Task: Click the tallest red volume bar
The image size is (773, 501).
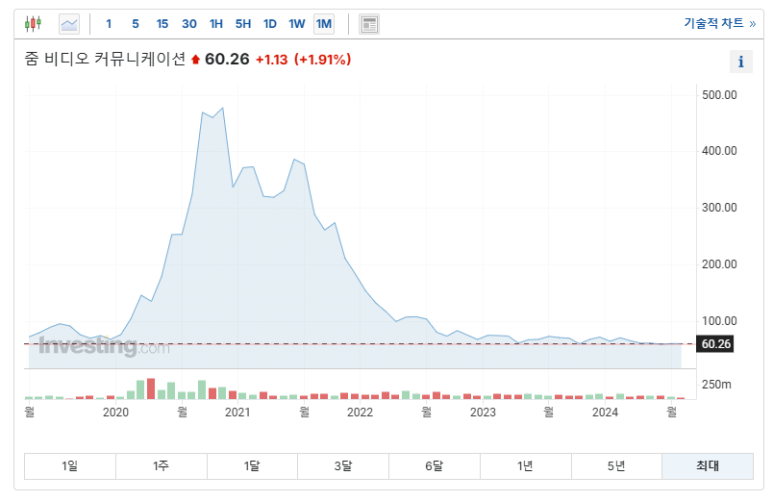Action: tap(151, 389)
